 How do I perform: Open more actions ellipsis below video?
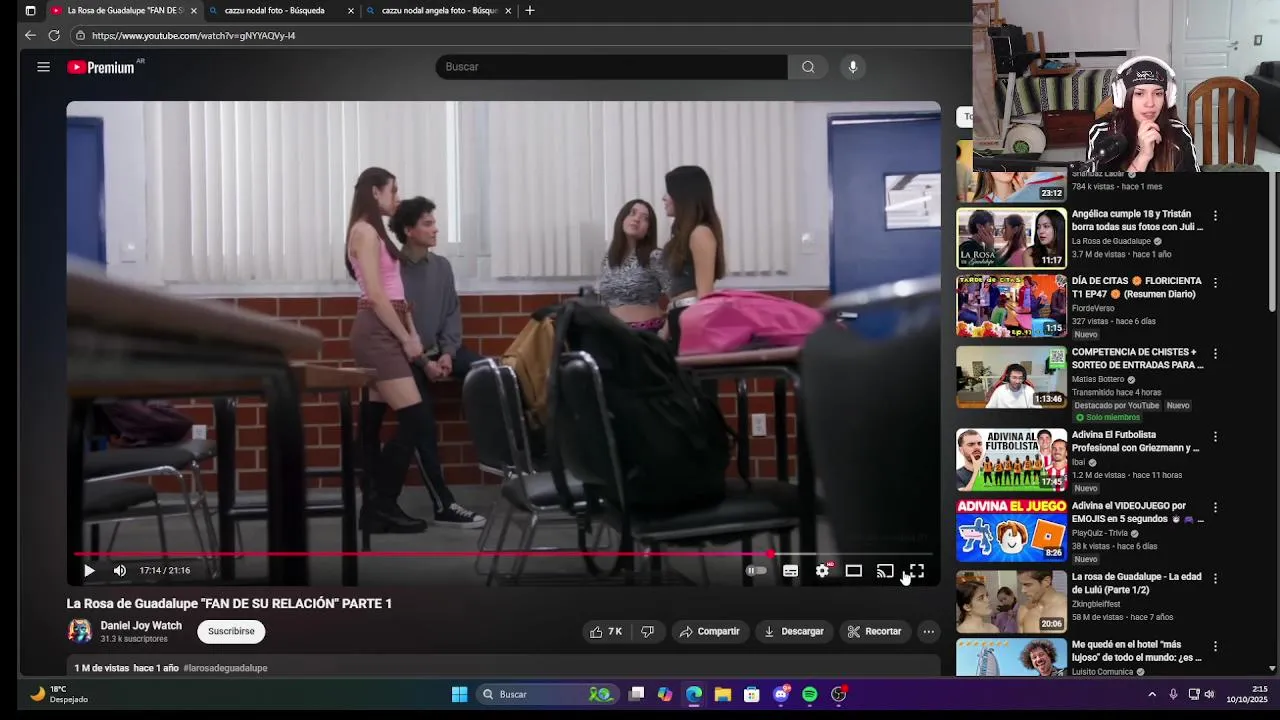(x=928, y=631)
